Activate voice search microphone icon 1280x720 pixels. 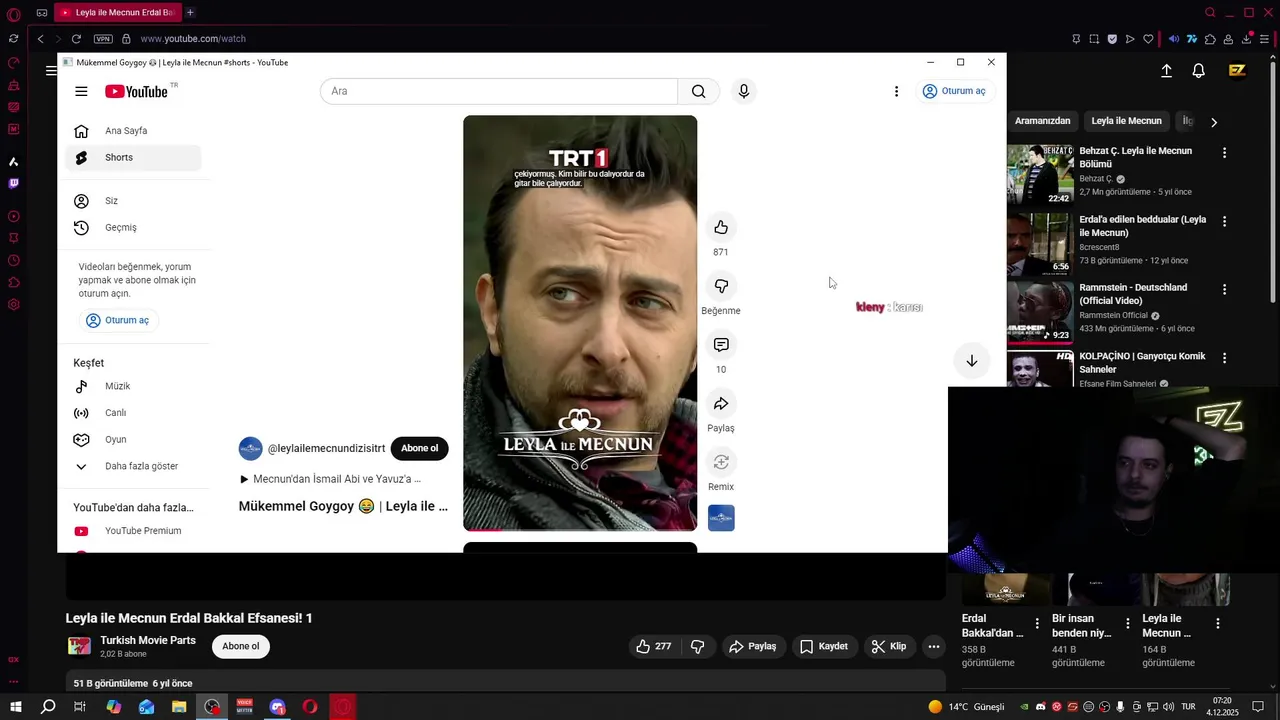[743, 91]
